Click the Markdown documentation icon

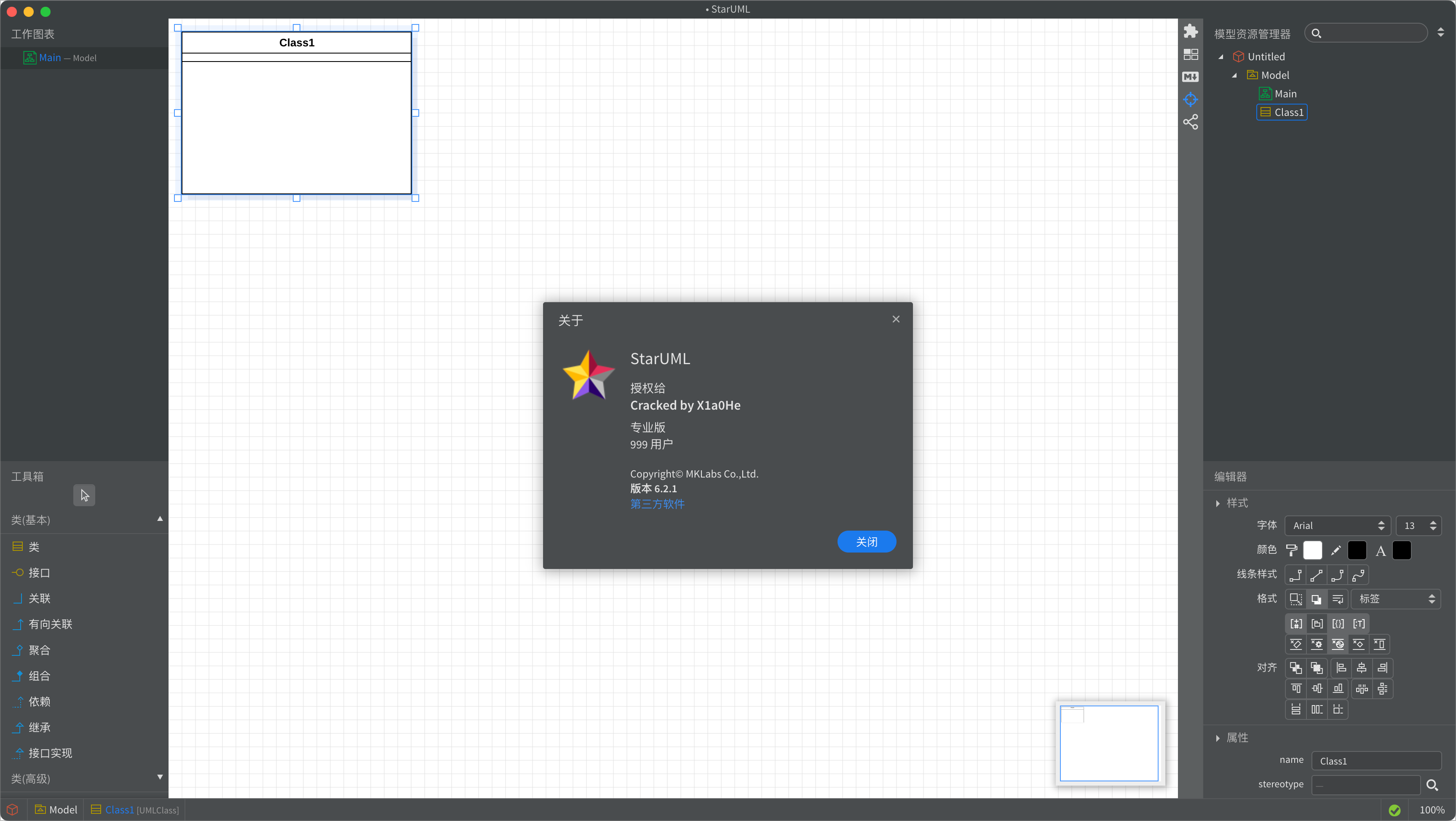[1190, 77]
